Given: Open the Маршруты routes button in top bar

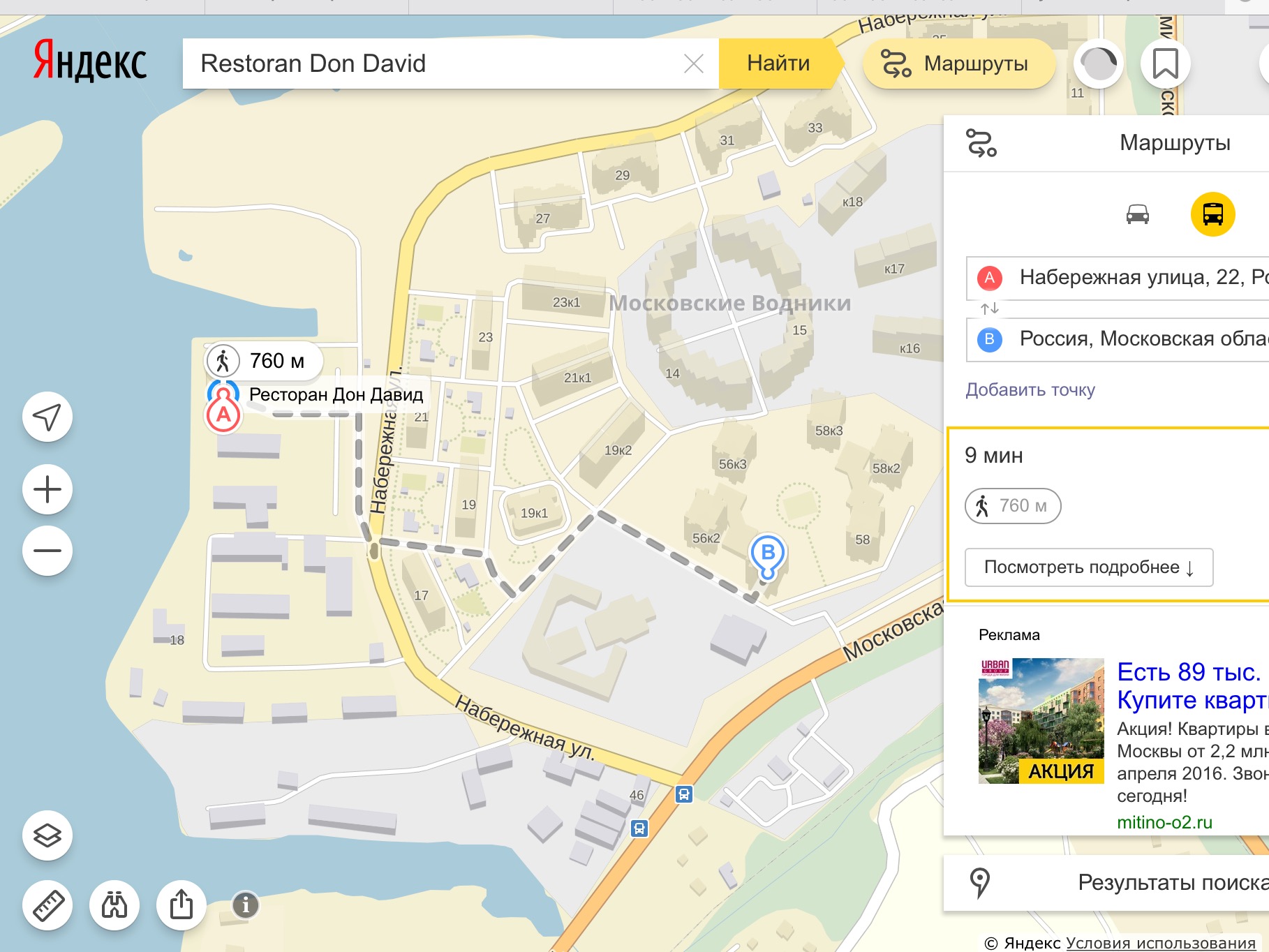Looking at the screenshot, I should (958, 64).
